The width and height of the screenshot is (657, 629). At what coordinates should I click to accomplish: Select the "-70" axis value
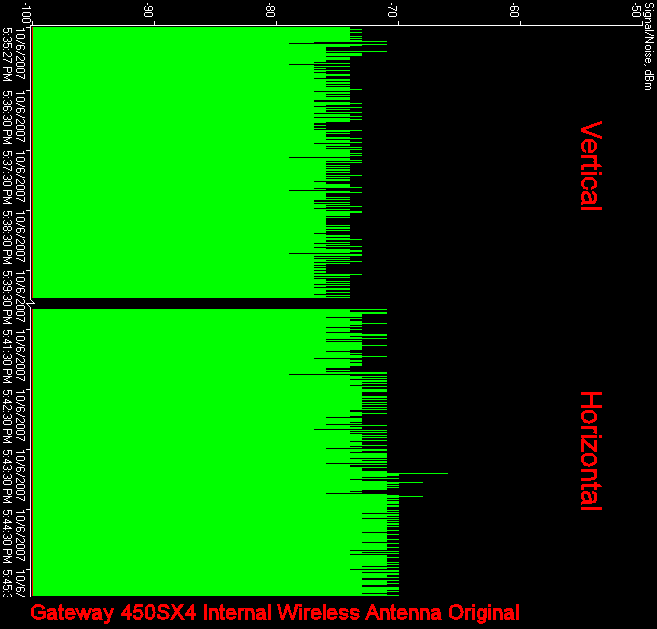tap(392, 10)
